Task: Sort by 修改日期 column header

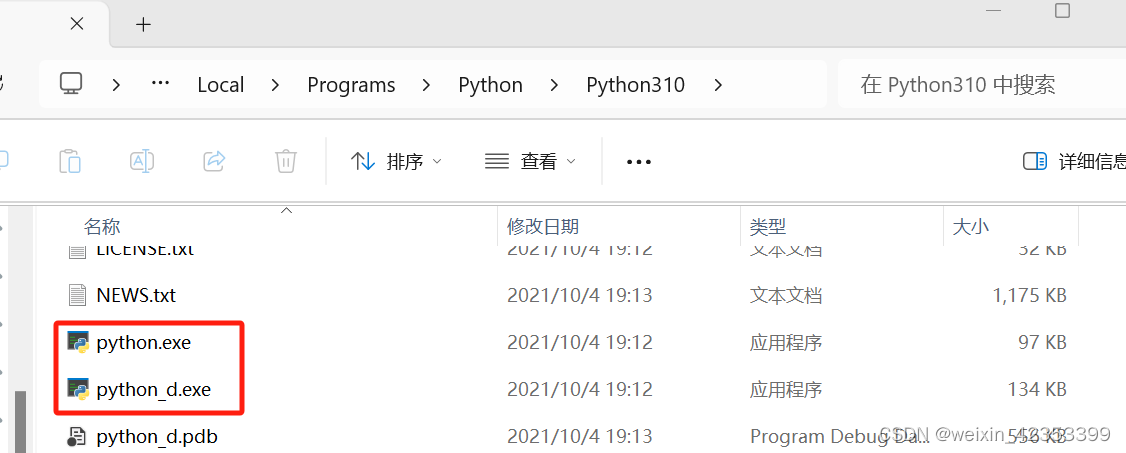Action: pyautogui.click(x=542, y=227)
